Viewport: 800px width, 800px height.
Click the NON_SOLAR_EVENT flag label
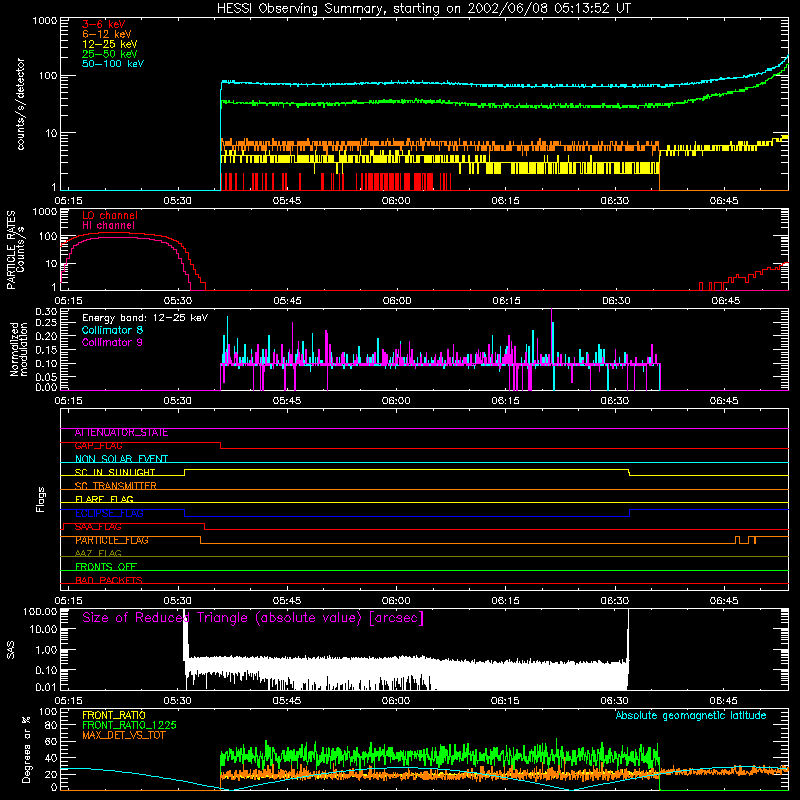coord(121,459)
